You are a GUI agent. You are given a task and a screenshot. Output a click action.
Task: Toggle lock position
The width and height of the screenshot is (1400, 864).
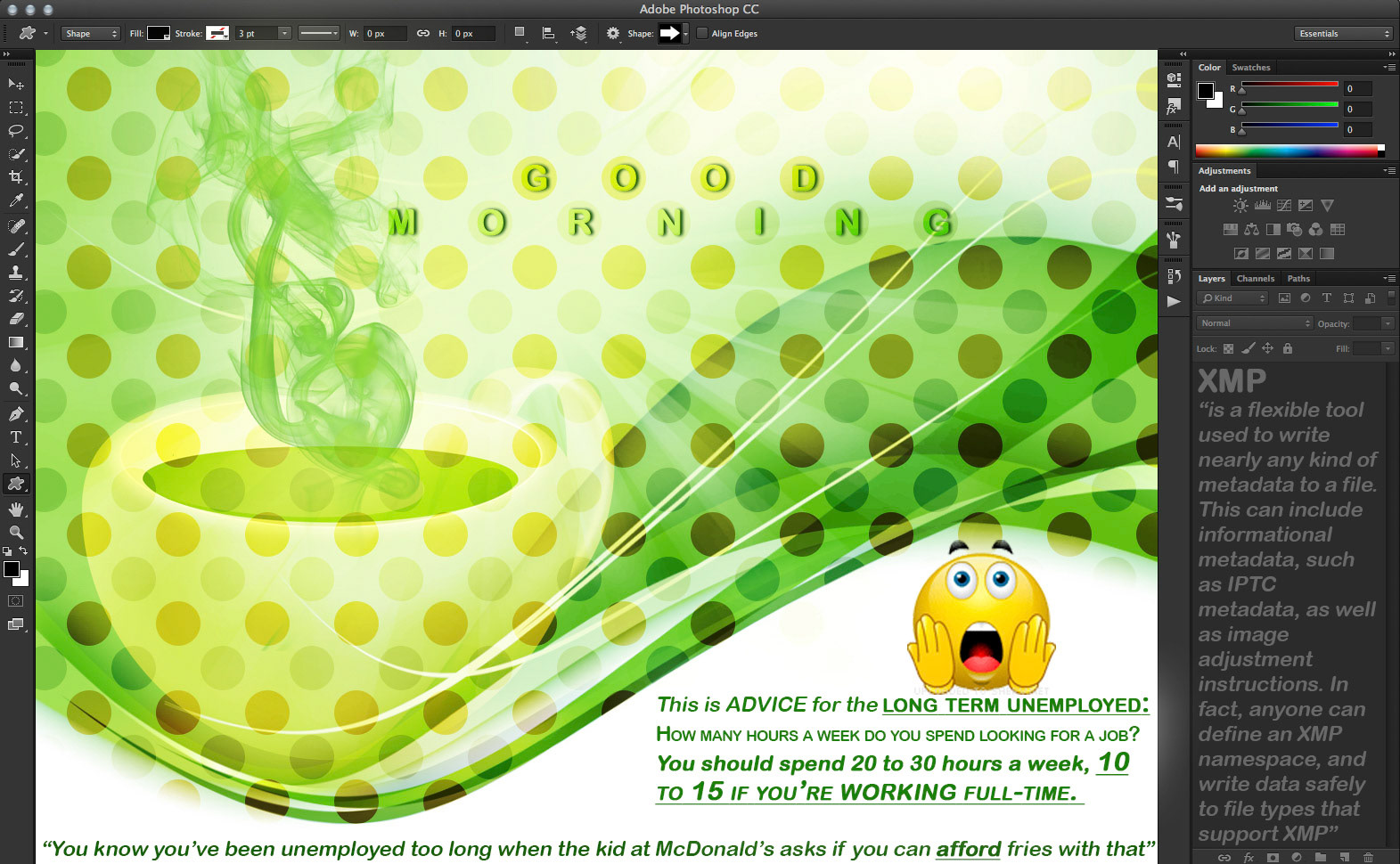point(1267,348)
